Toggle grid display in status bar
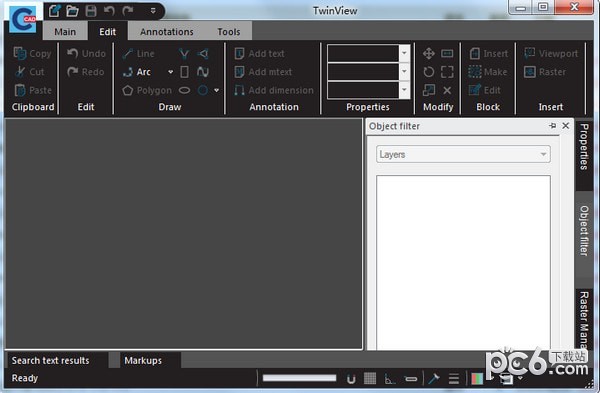This screenshot has width=600, height=393. [x=370, y=379]
